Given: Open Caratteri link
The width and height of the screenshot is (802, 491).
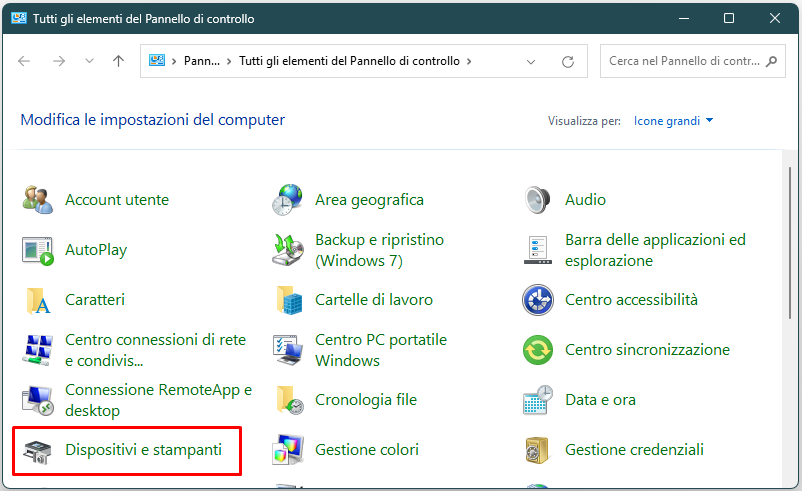Looking at the screenshot, I should click(95, 300).
